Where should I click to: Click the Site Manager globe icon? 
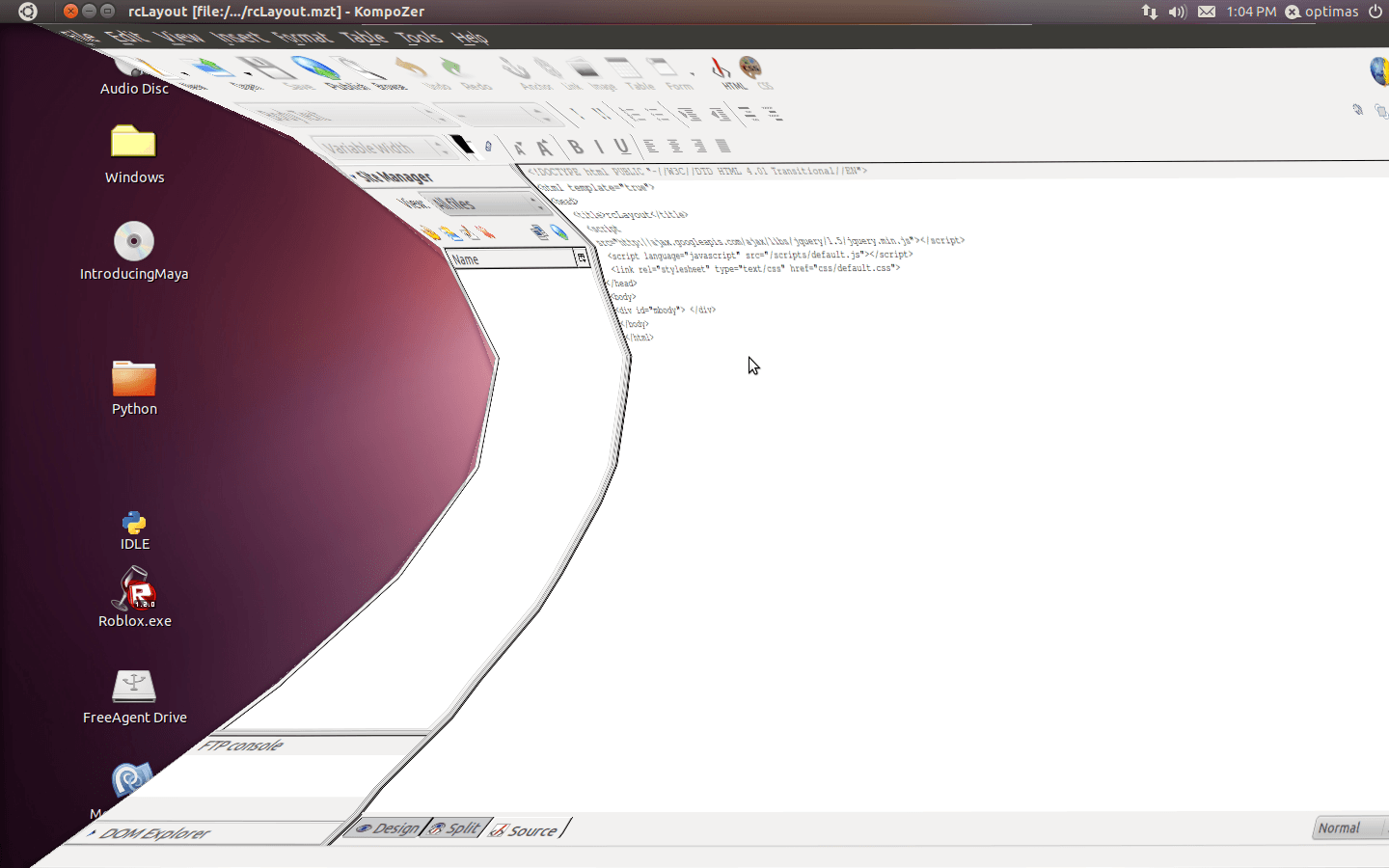pos(559,232)
